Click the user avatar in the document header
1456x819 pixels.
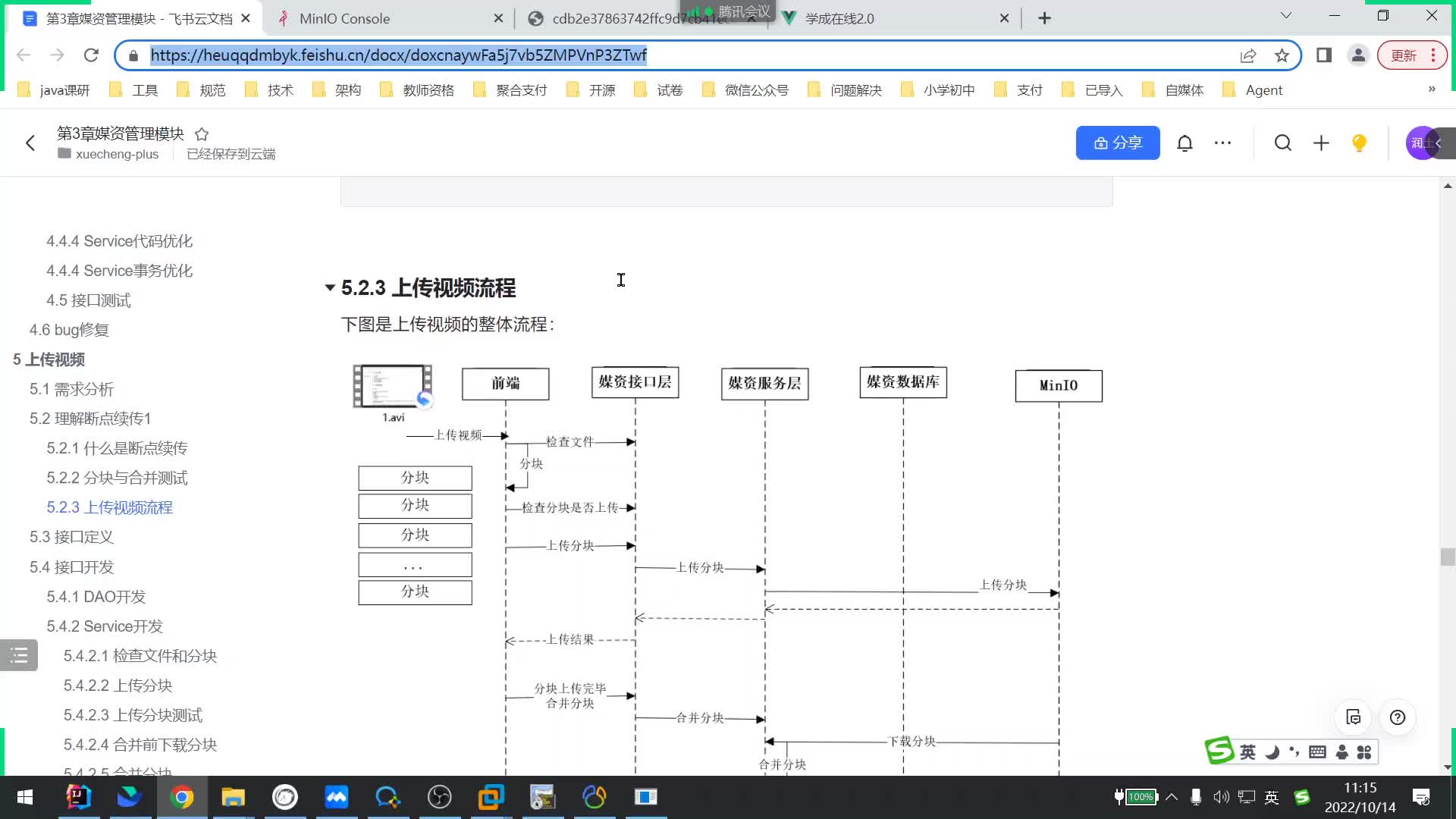[1421, 143]
